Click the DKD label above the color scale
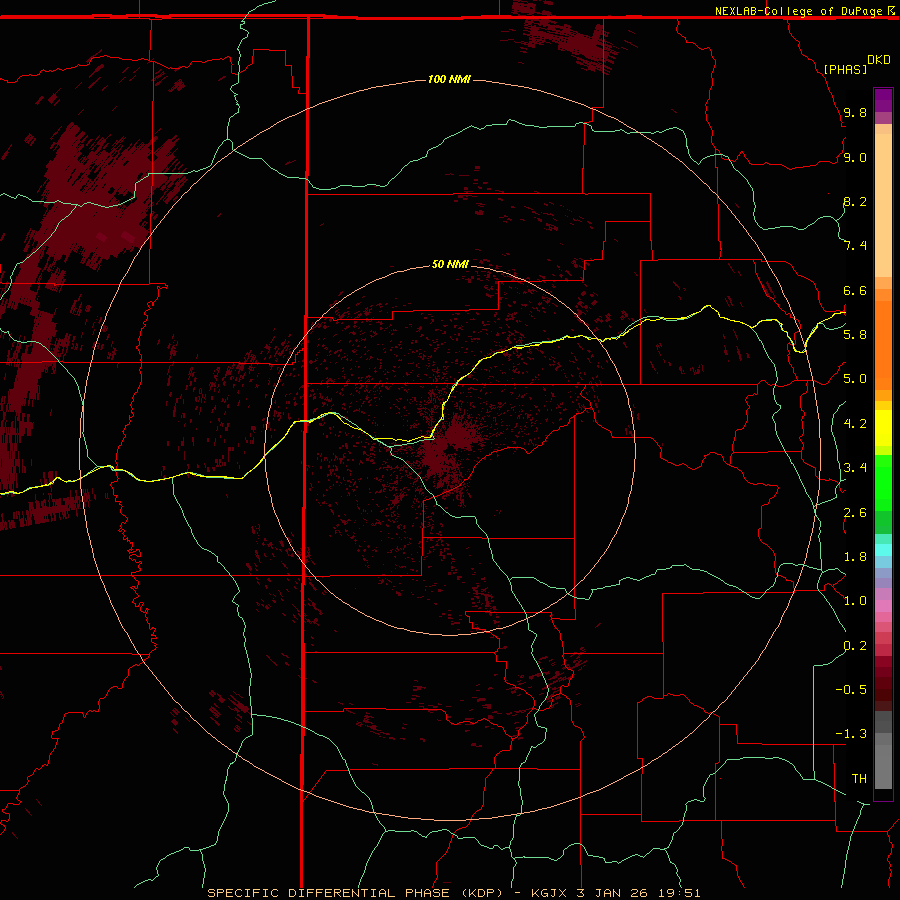Screen dimensions: 900x900 coord(879,60)
